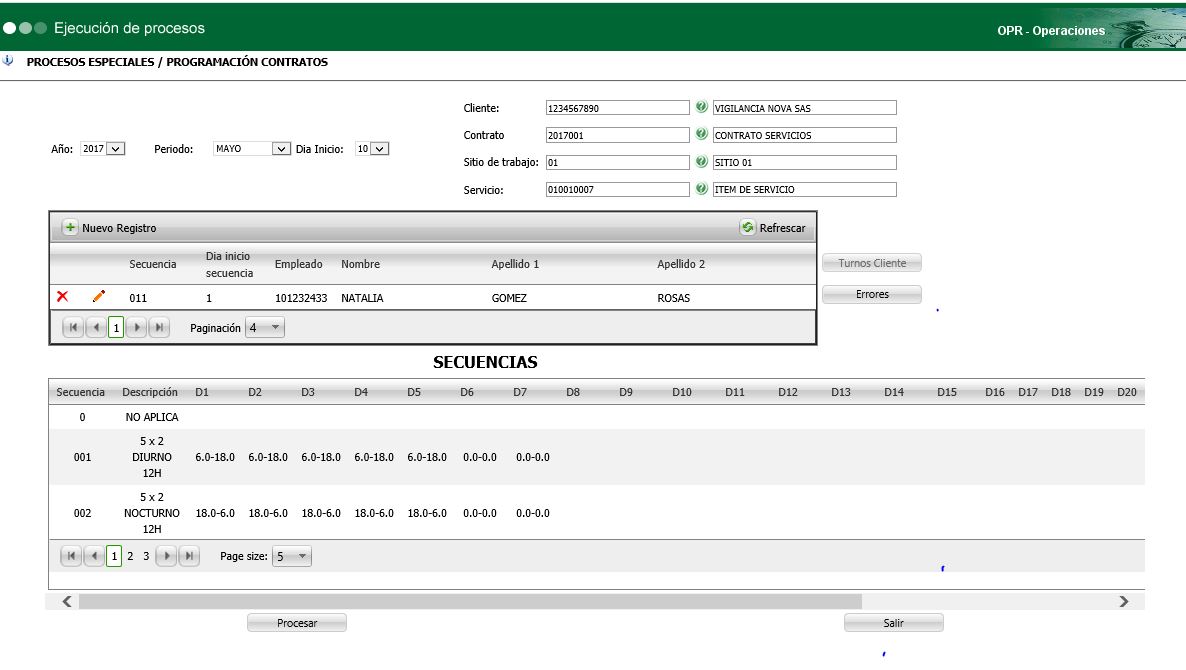Click the SITIO 01 description field
The height and width of the screenshot is (670, 1186).
click(804, 163)
